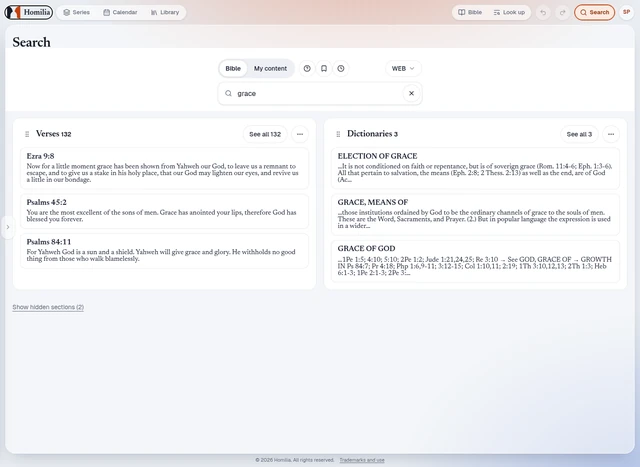
Task: Click the redo arrow icon
Action: pos(562,12)
